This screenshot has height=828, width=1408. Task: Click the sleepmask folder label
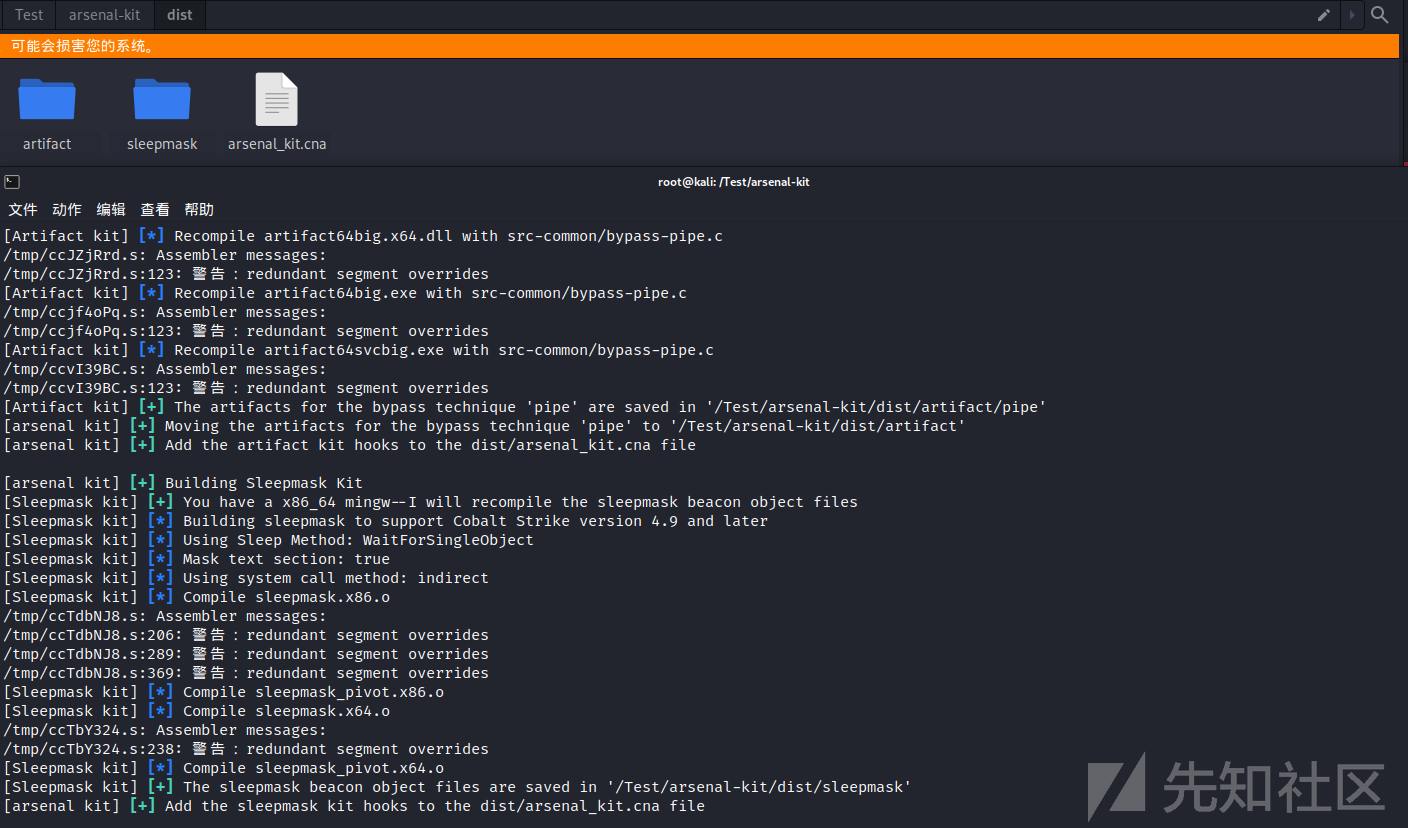[x=162, y=144]
